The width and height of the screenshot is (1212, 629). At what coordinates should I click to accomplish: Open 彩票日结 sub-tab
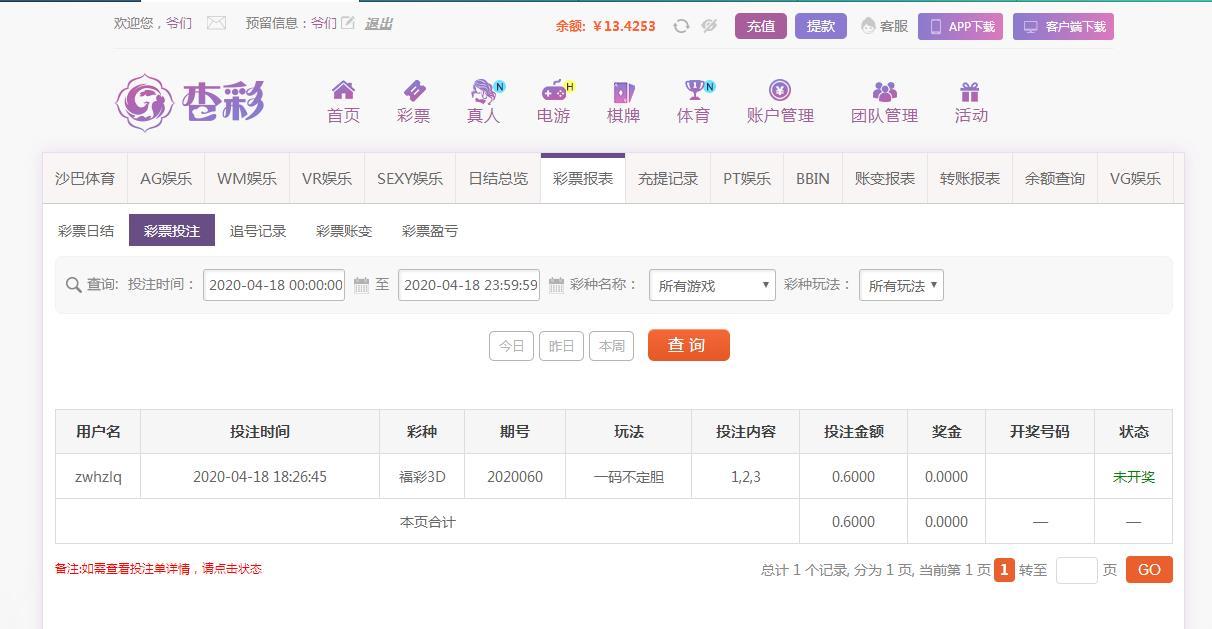tap(86, 231)
